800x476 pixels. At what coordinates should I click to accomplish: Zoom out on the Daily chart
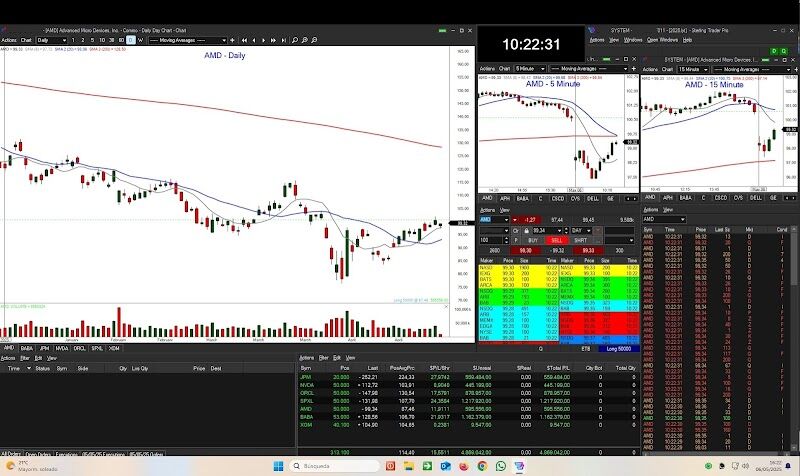tap(314, 40)
